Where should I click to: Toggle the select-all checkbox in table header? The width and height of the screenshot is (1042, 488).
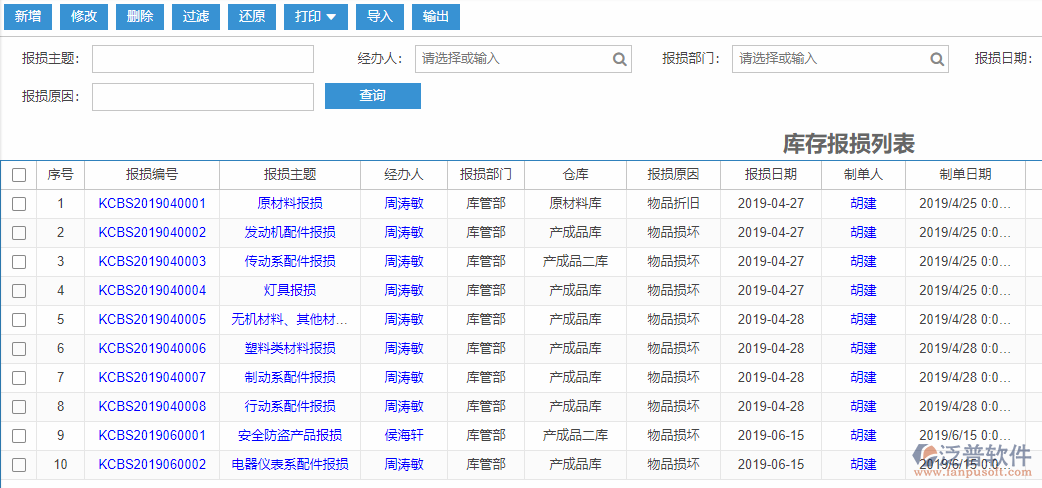tap(19, 175)
